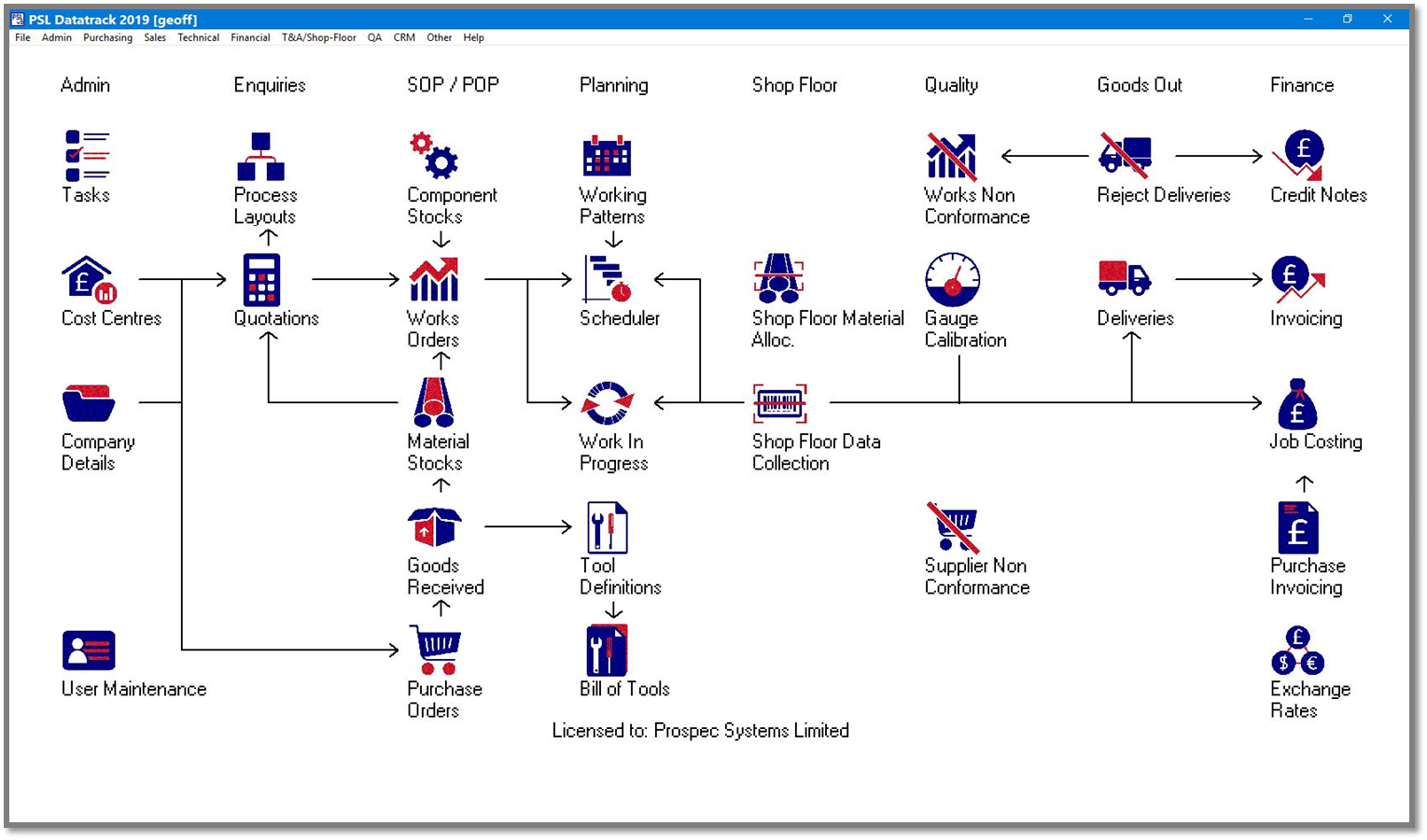Viewport: 1427px width, 840px height.
Task: Open the Purchase Orders shopping cart icon
Action: [x=435, y=650]
